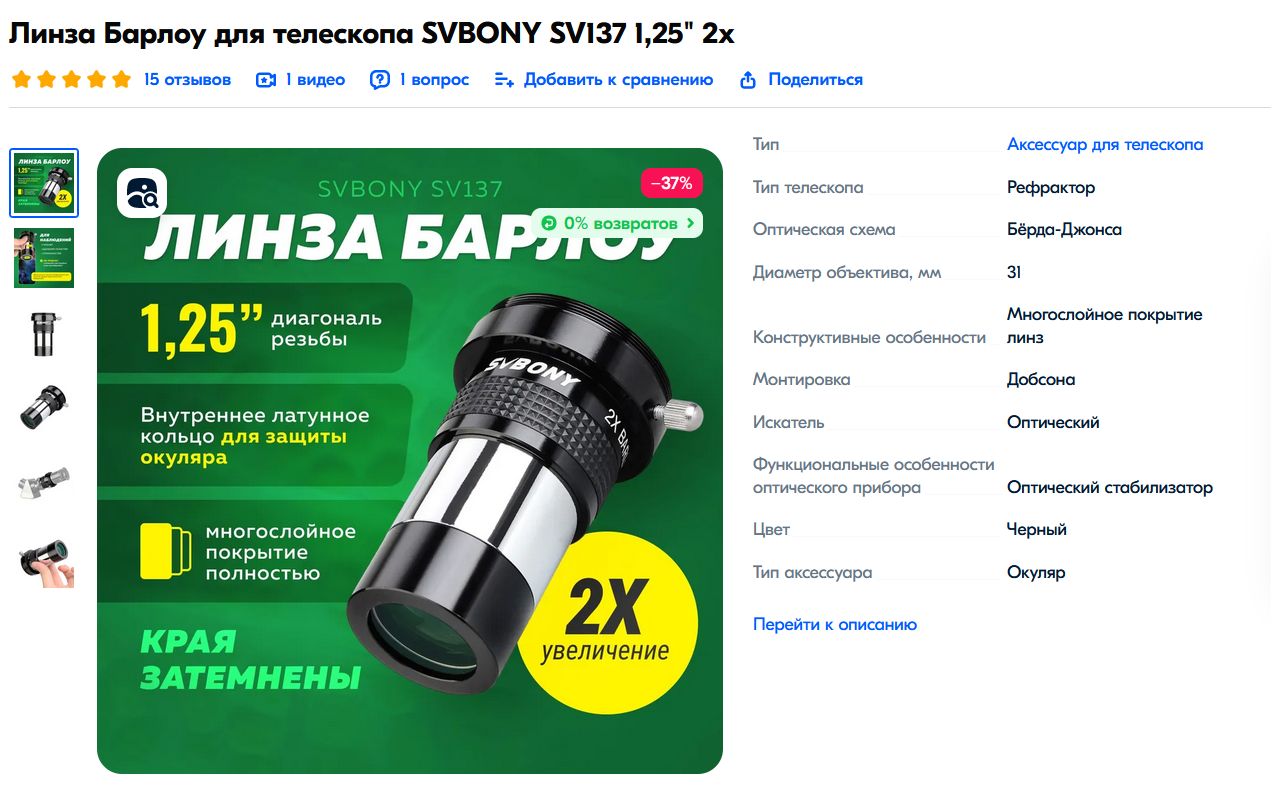1271x802 pixels.
Task: Open the video camera icon near '1 видео'
Action: tap(266, 80)
